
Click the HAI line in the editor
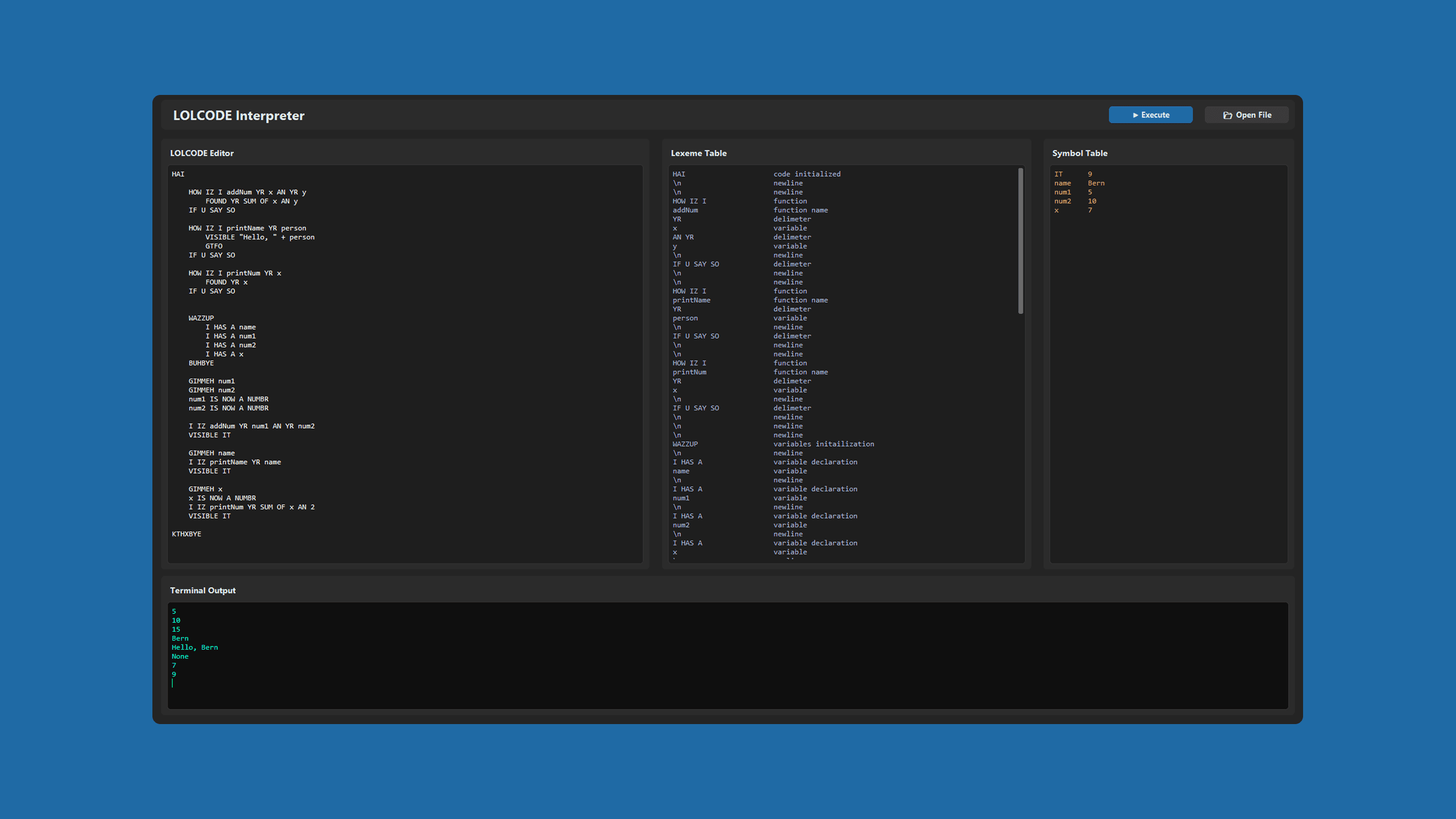tap(178, 174)
